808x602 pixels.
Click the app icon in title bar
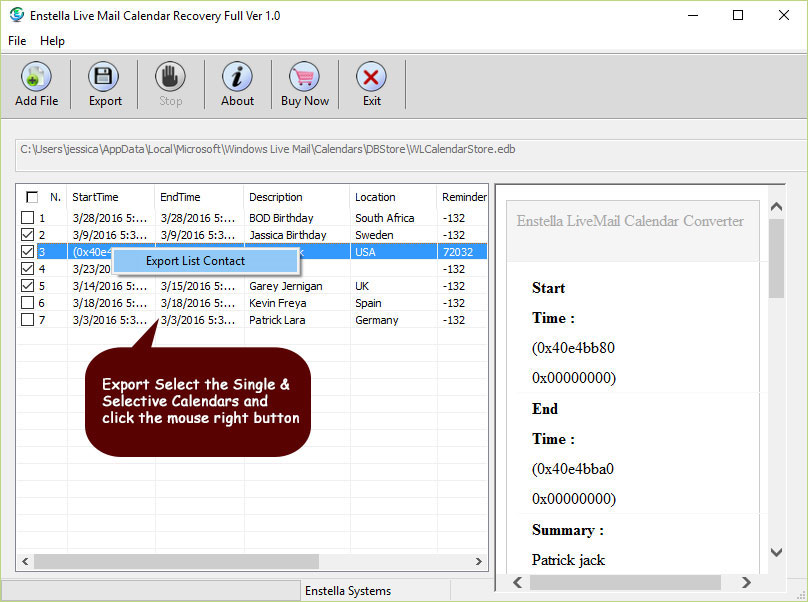pyautogui.click(x=15, y=15)
